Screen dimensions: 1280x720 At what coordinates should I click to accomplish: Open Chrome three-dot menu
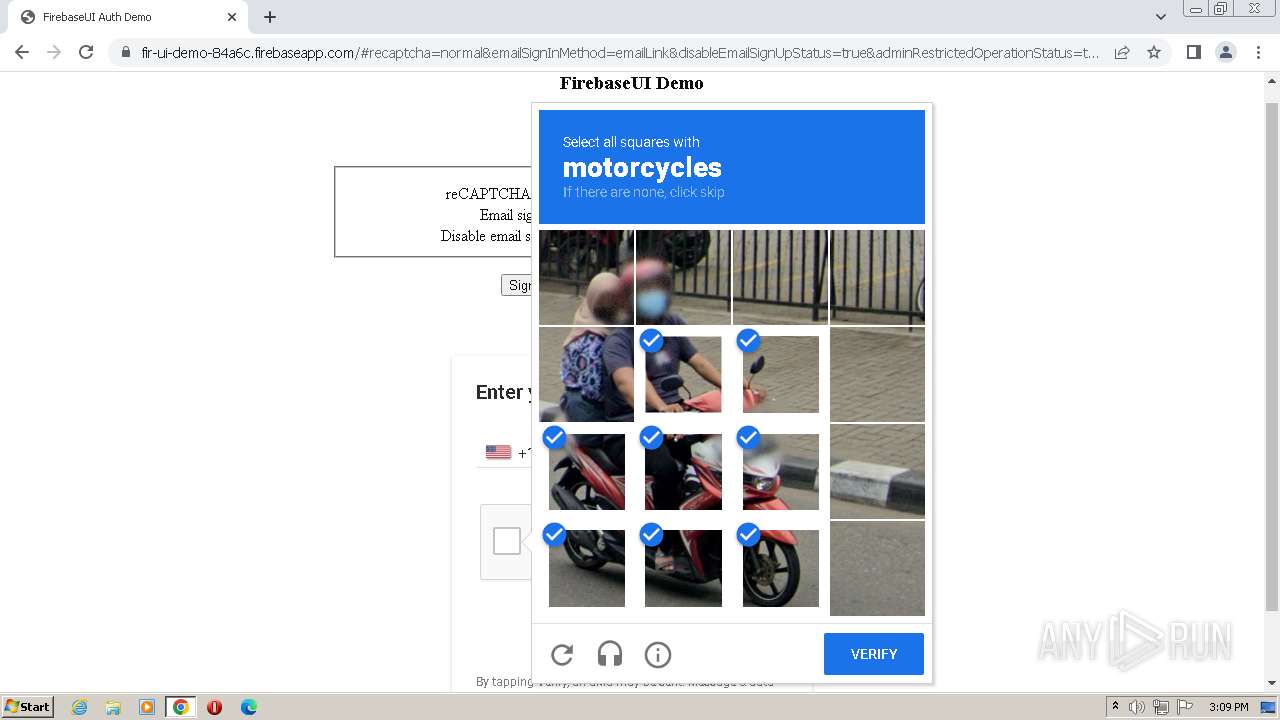coord(1258,52)
